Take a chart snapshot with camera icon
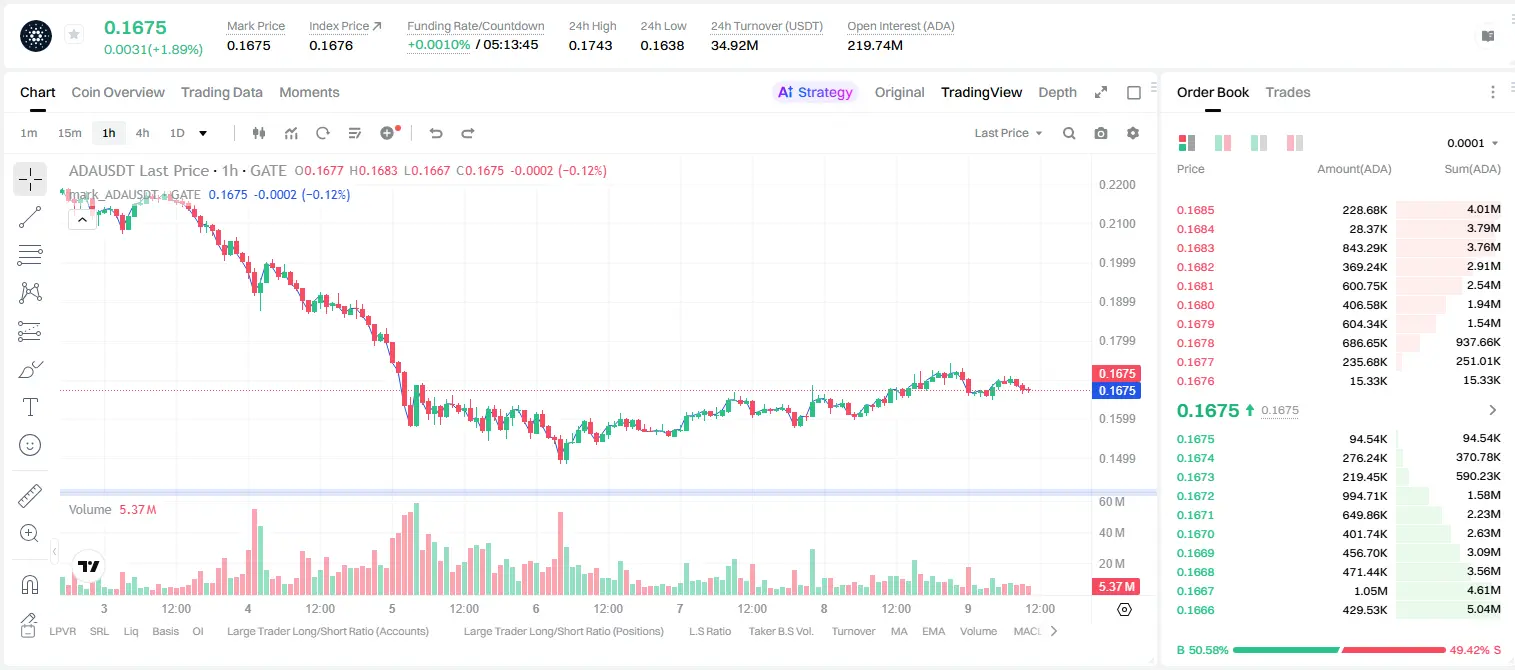The image size is (1515, 670). pyautogui.click(x=1101, y=133)
